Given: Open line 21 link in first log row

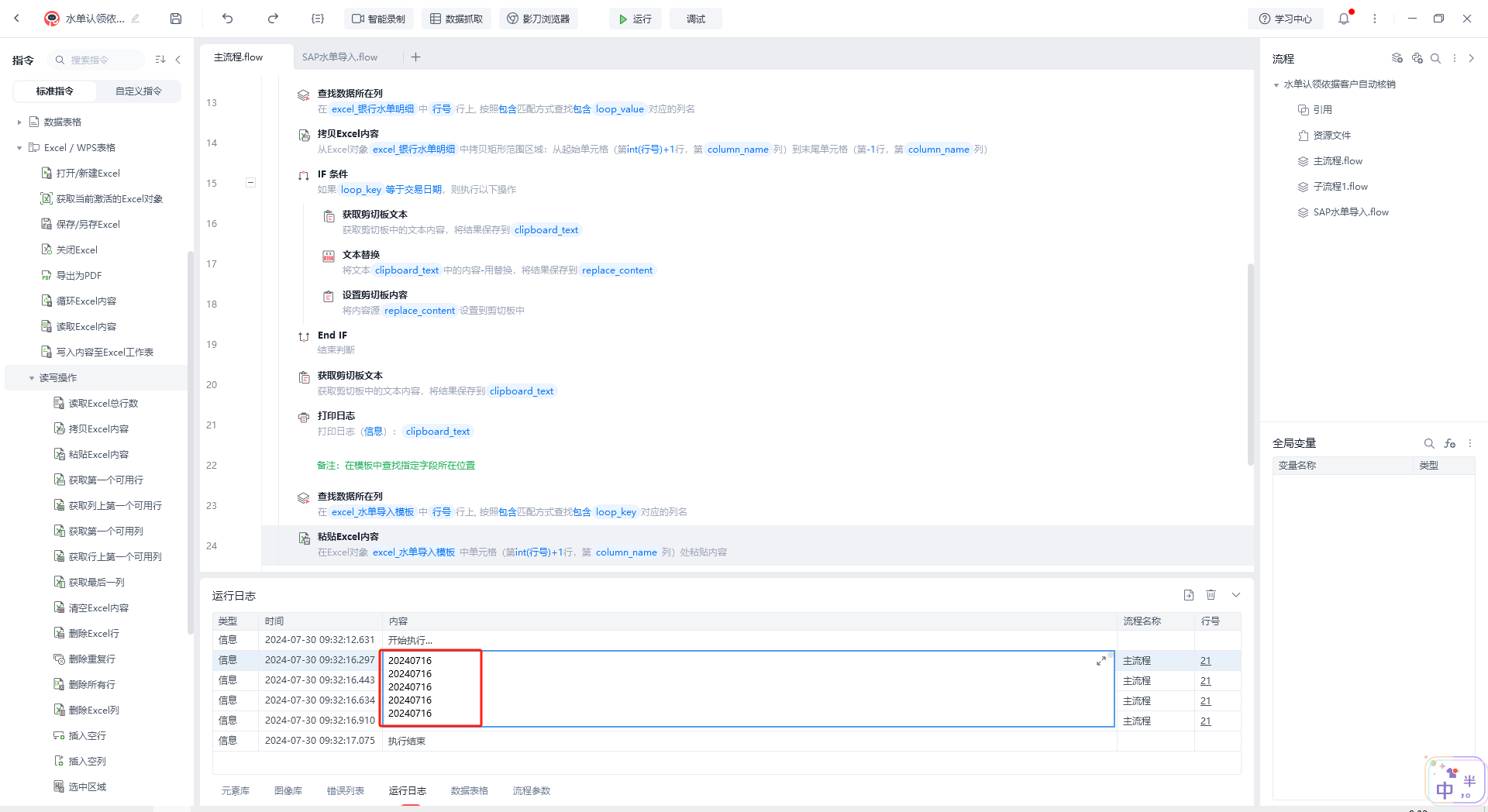Looking at the screenshot, I should click(1206, 661).
